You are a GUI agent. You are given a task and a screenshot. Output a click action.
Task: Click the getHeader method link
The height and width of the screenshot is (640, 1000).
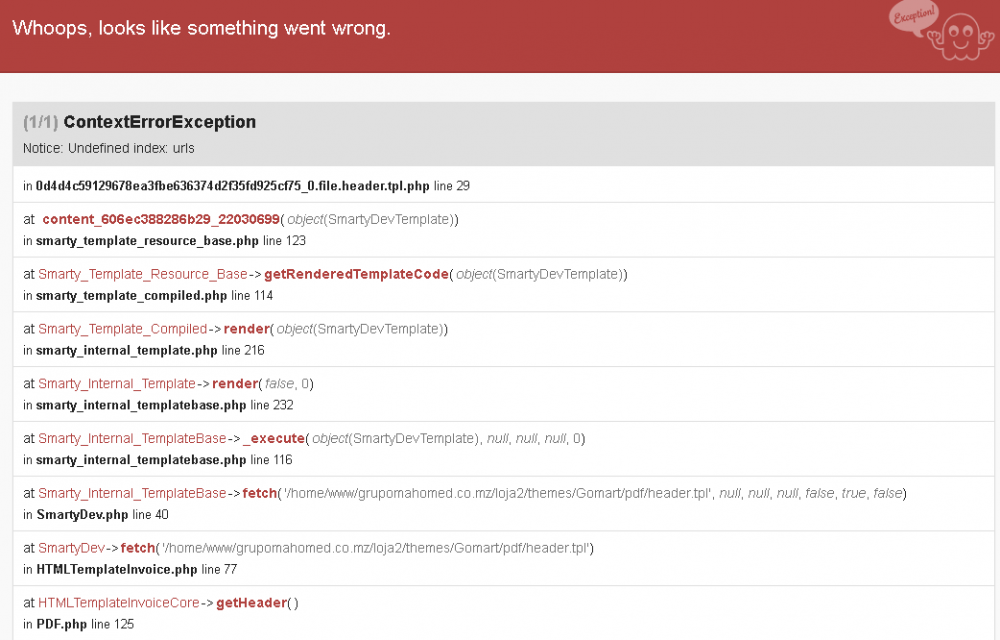coord(252,602)
